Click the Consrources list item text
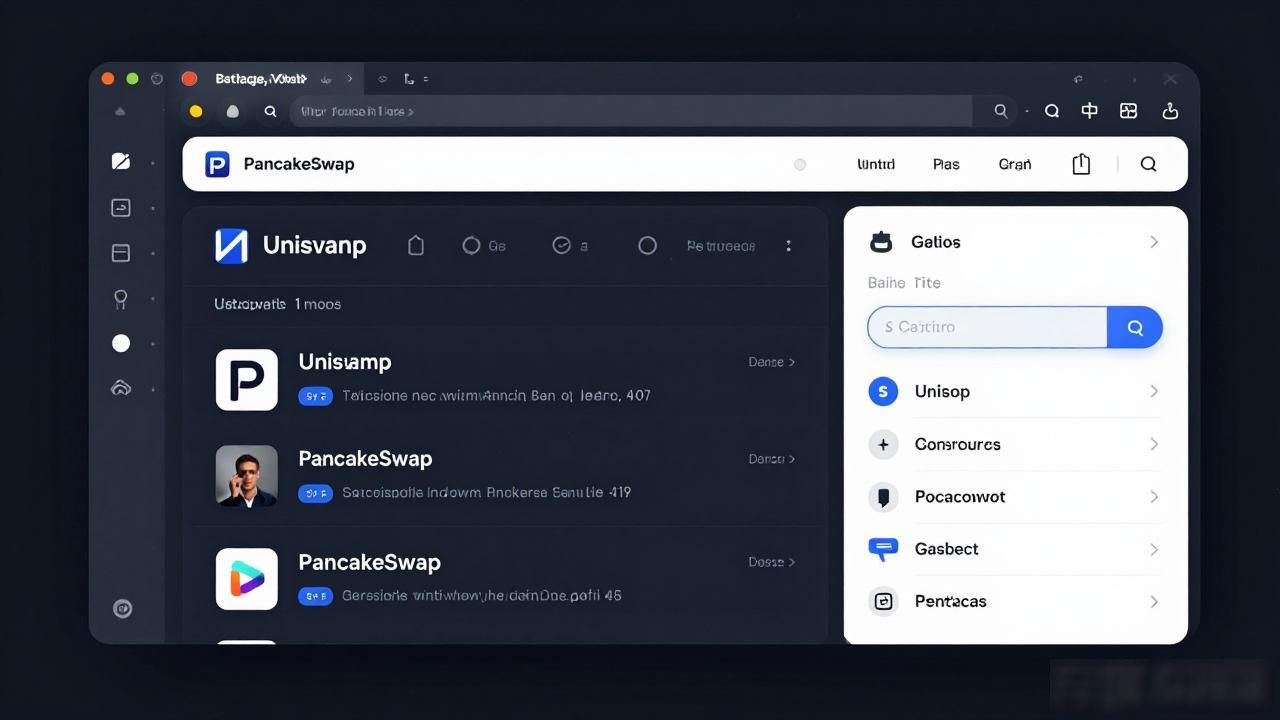 click(x=957, y=444)
